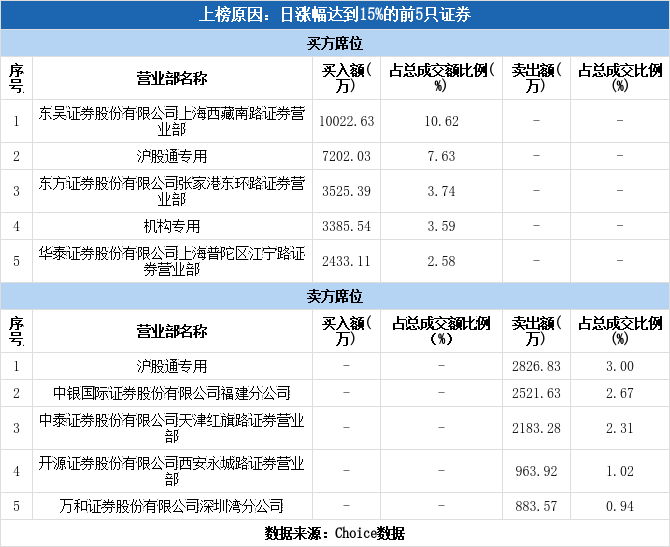Click sell amount 963.92
Screen dimensions: 670x547
pyautogui.click(x=536, y=471)
